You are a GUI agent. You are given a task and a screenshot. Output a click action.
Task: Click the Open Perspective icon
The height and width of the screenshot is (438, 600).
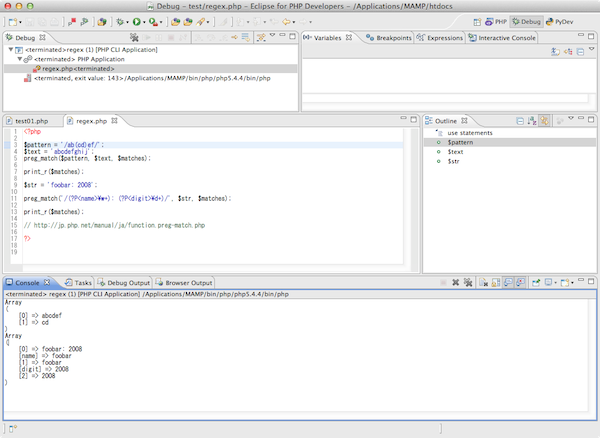click(x=477, y=22)
